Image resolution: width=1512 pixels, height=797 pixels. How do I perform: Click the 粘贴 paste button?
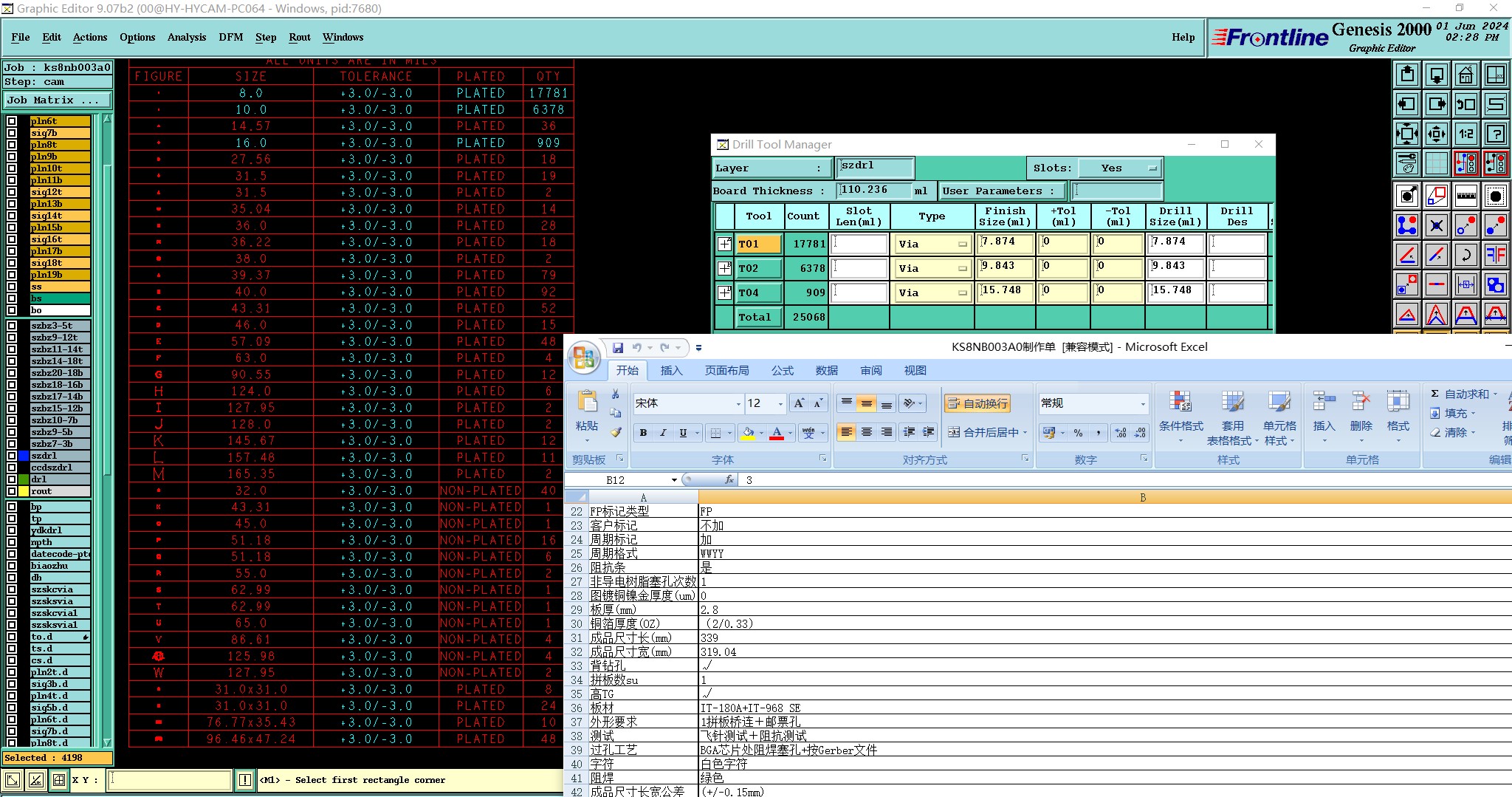(x=587, y=417)
